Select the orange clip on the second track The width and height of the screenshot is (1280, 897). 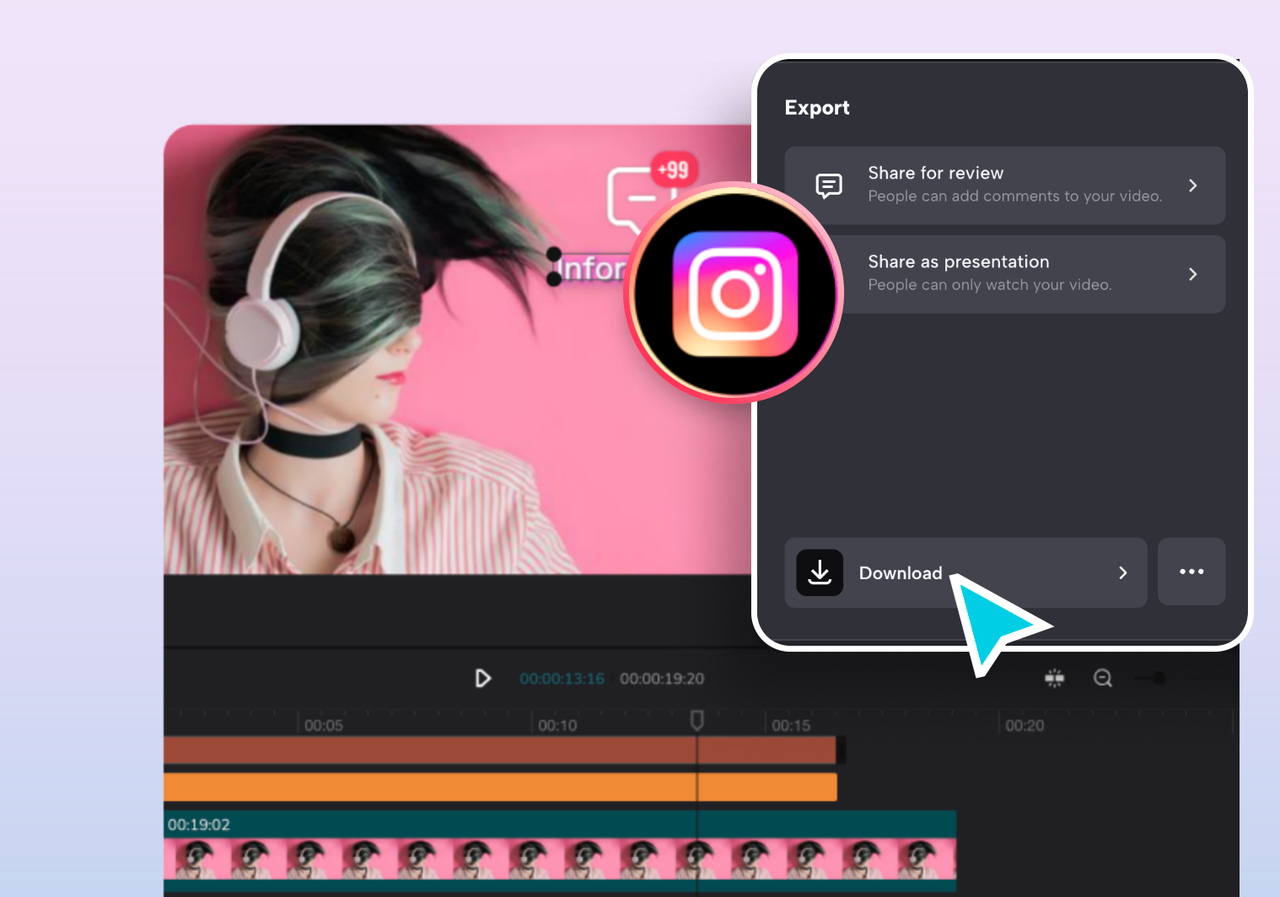coord(500,787)
